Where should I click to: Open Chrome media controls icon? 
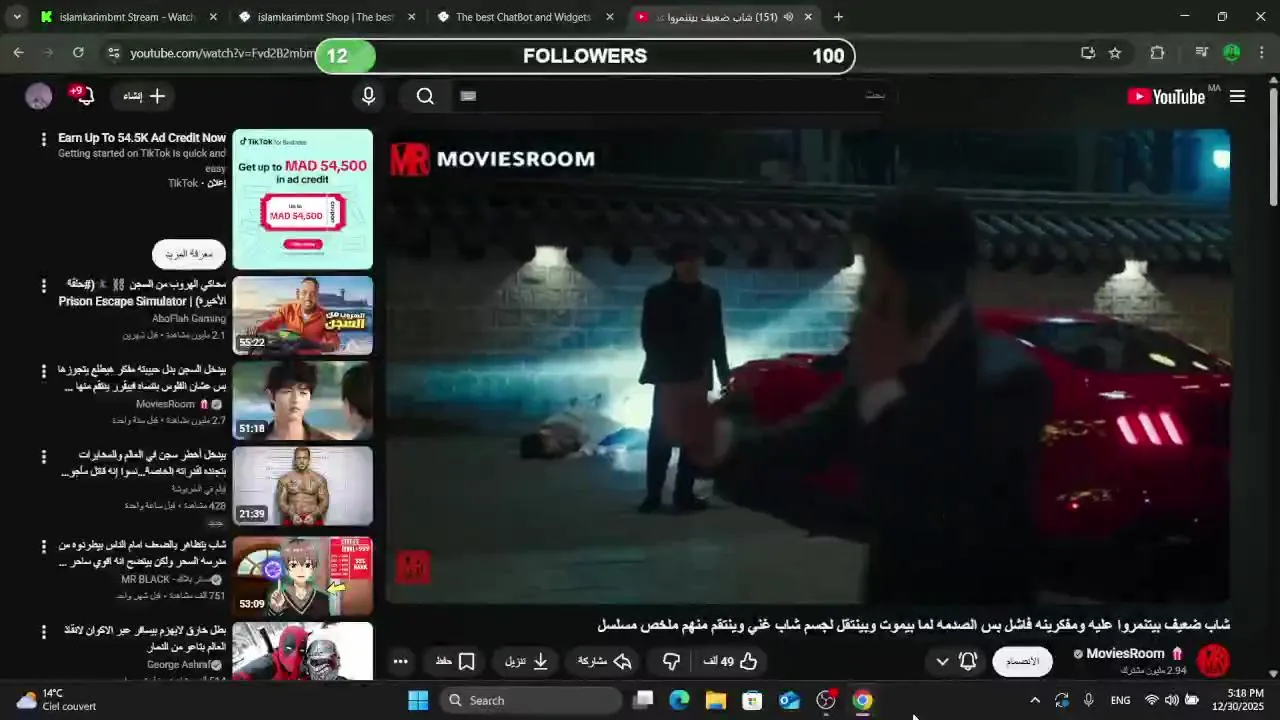tap(1202, 53)
